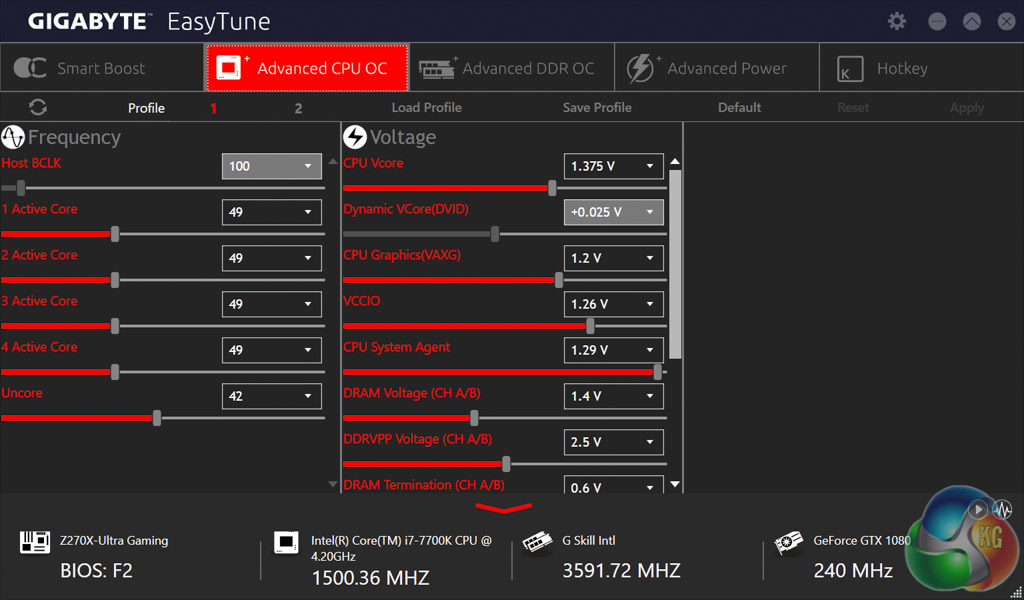Click the Host BCLK slider handle
Viewport: 1024px width, 600px height.
(21, 188)
